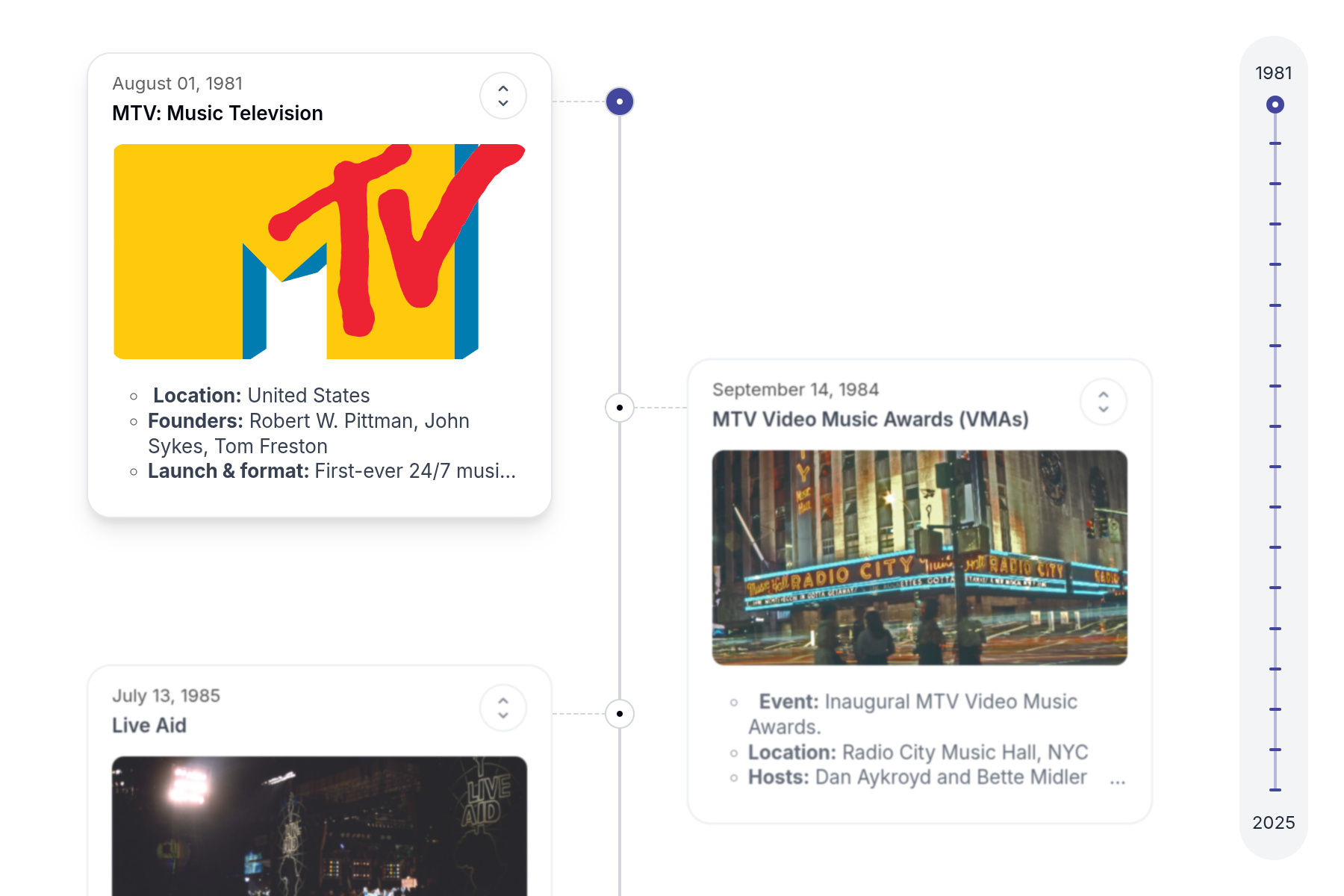Click the MTV Video Music Awards (VMAs) title
The width and height of the screenshot is (1344, 896).
871,420
